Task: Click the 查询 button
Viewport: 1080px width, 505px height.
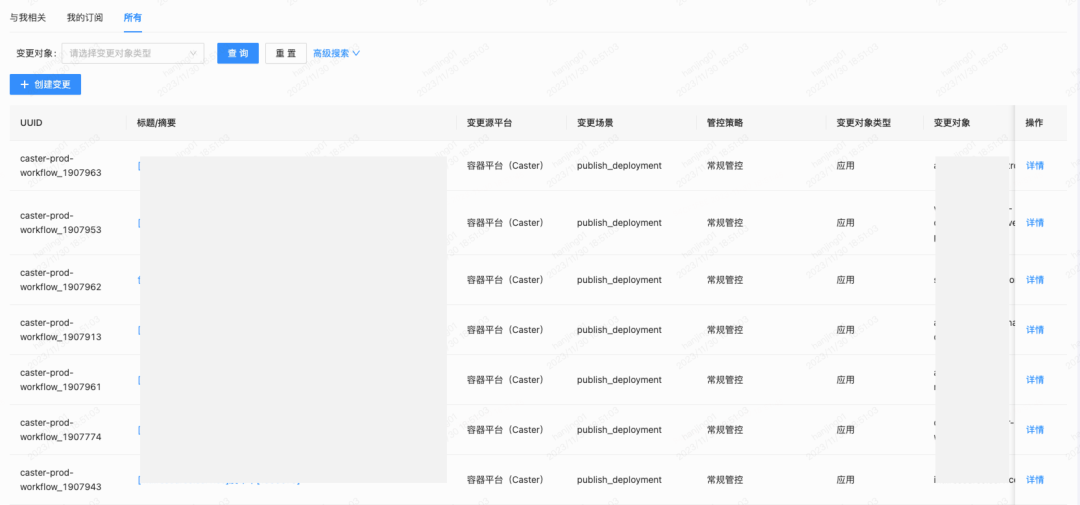Action: [238, 53]
